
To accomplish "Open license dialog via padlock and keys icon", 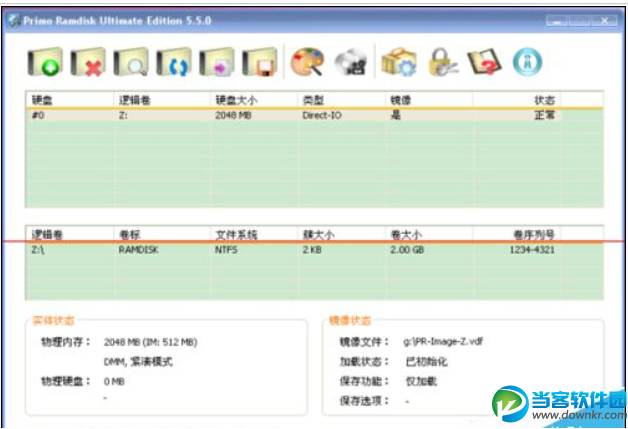I will tap(443, 62).
